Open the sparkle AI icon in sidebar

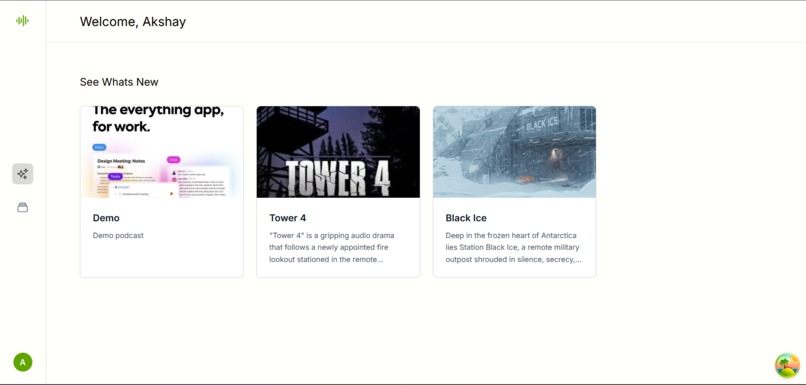pos(23,174)
